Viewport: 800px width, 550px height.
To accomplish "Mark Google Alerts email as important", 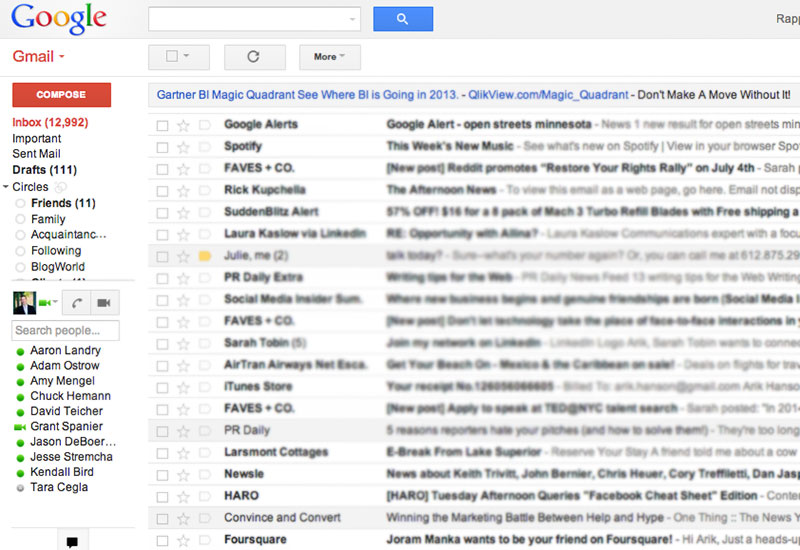I will (x=205, y=125).
